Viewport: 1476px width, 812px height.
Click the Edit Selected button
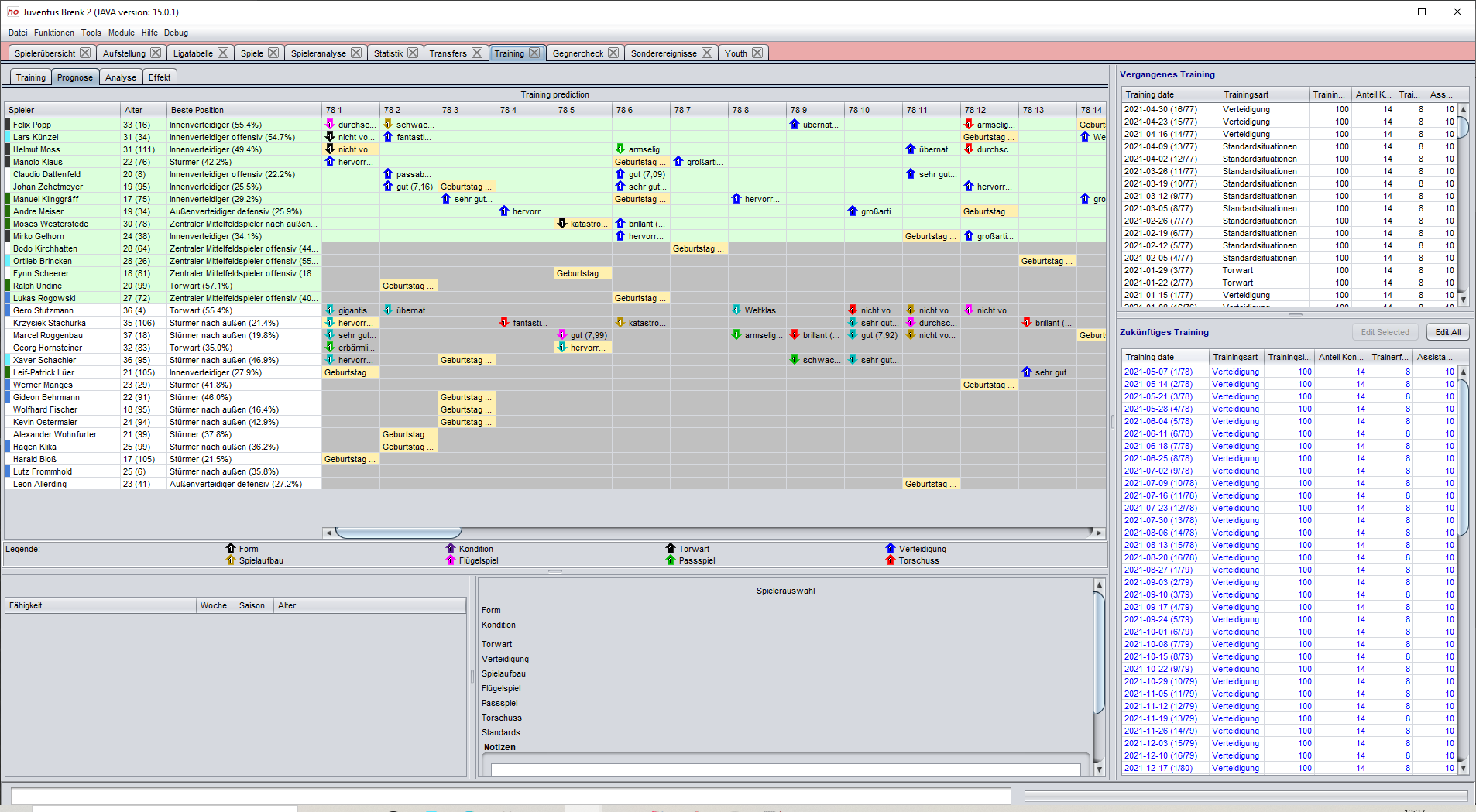(1385, 332)
